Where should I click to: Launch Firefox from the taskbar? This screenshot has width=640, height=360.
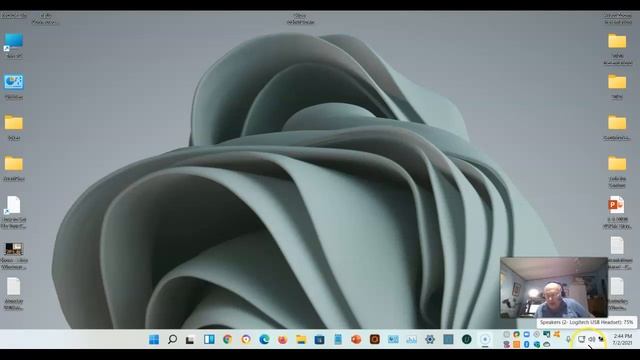282,339
